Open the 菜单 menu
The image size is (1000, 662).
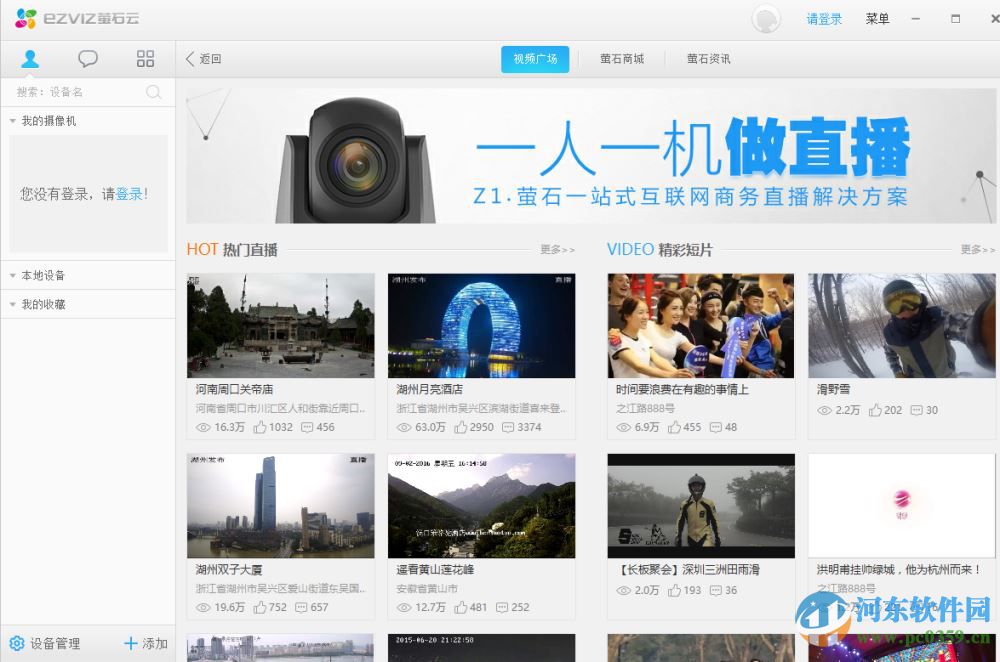(x=877, y=19)
